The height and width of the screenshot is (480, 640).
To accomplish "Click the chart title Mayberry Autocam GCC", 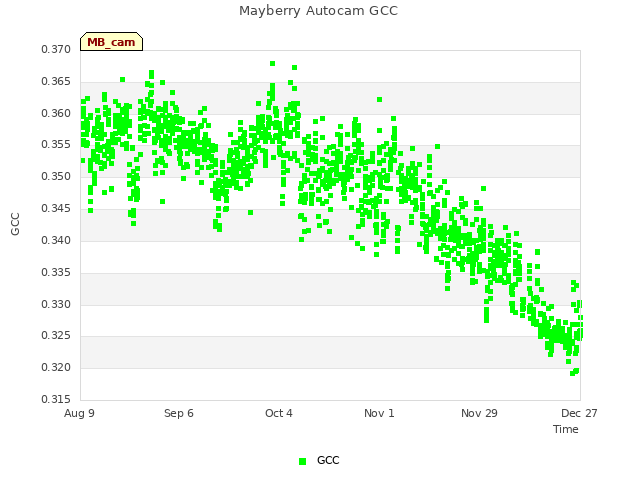I will click(x=318, y=11).
